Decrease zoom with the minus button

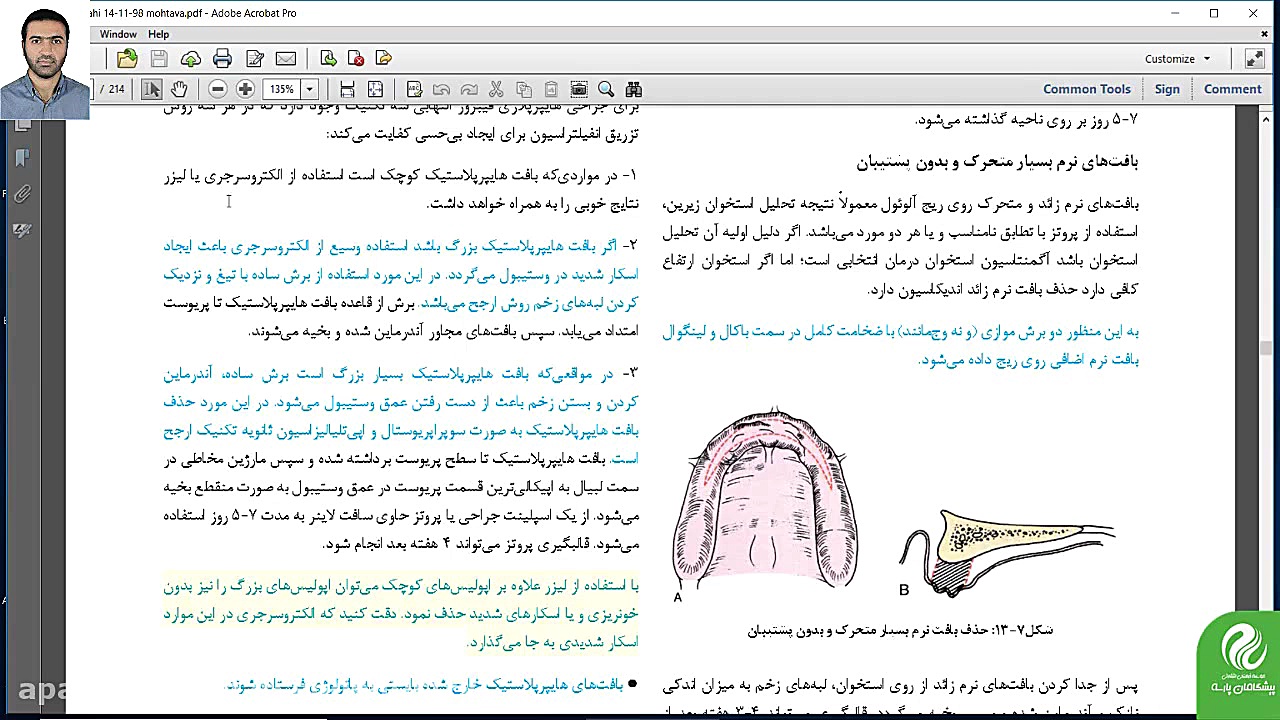[x=217, y=89]
